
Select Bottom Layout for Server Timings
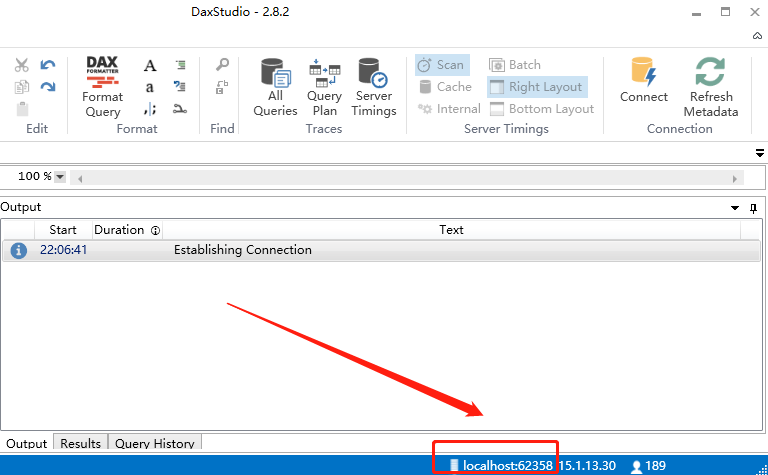tap(542, 109)
